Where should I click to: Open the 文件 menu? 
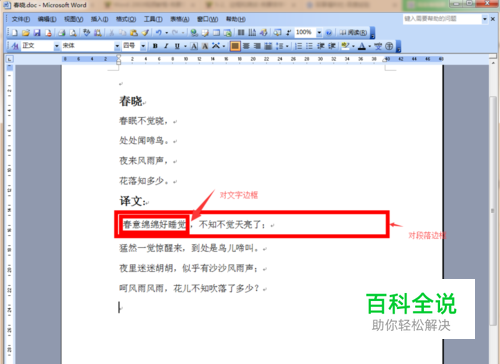click(x=21, y=19)
